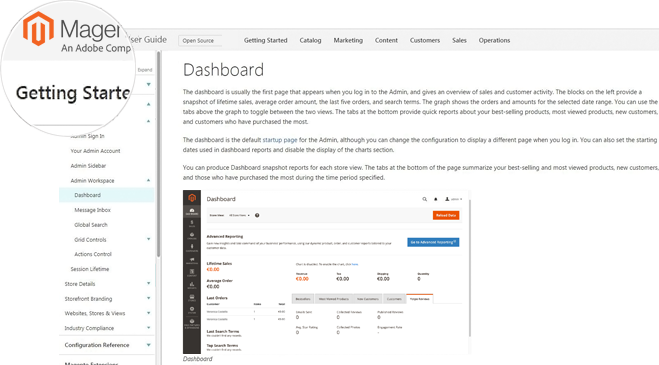Open Your Admin Account in sidebar
This screenshot has height=365, width=659.
point(95,151)
